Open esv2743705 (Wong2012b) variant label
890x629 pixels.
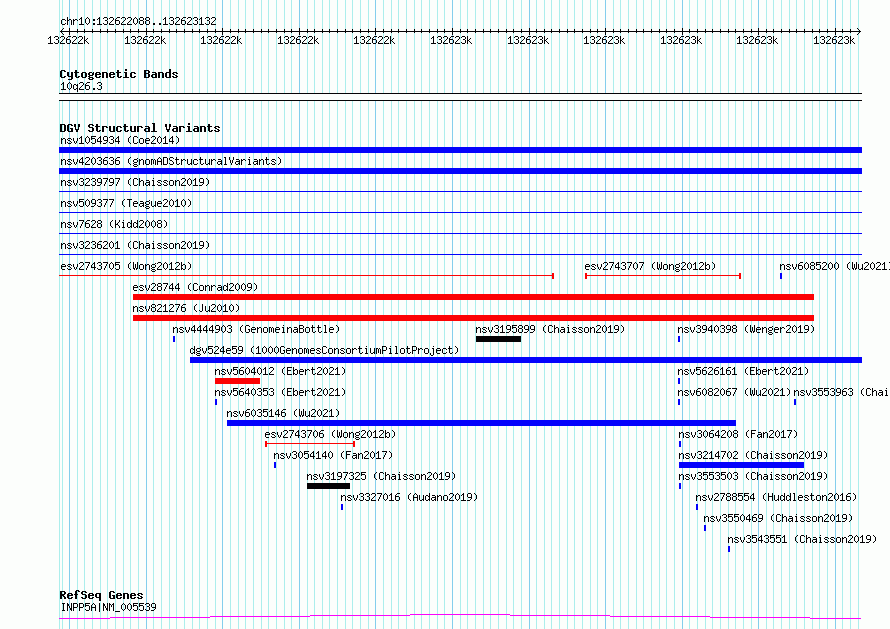click(126, 266)
